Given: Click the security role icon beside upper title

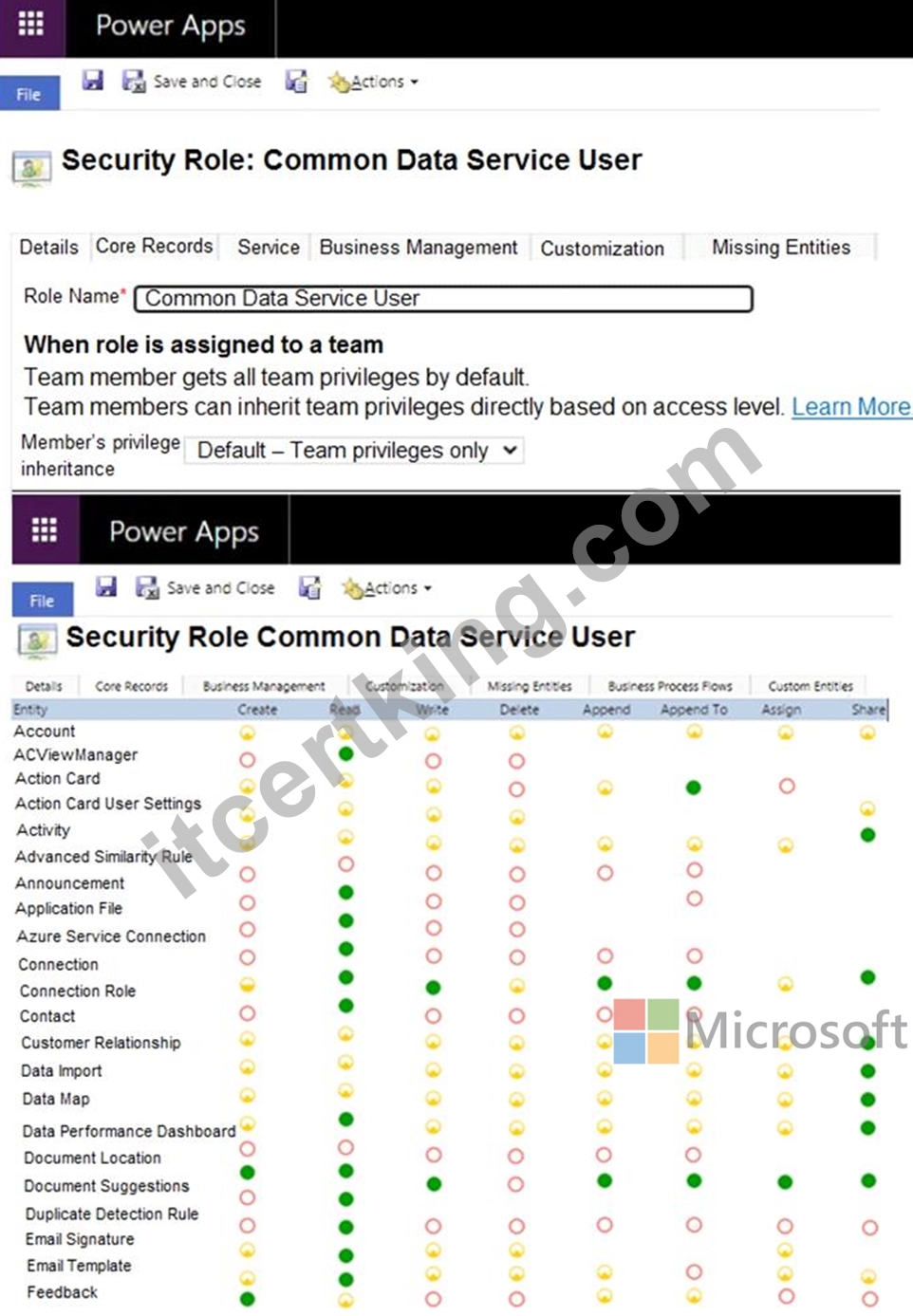Looking at the screenshot, I should [31, 168].
